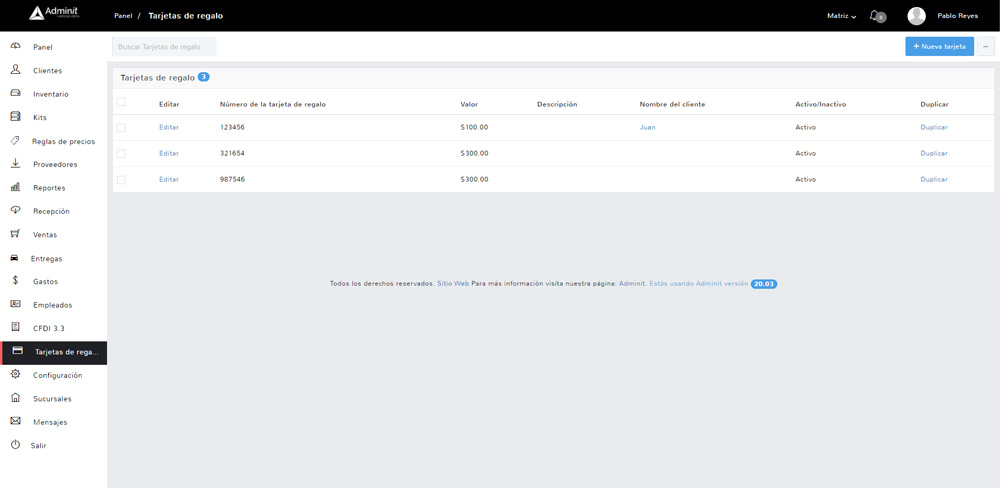
Task: Open Inventario via its sidebar icon
Action: (x=15, y=93)
